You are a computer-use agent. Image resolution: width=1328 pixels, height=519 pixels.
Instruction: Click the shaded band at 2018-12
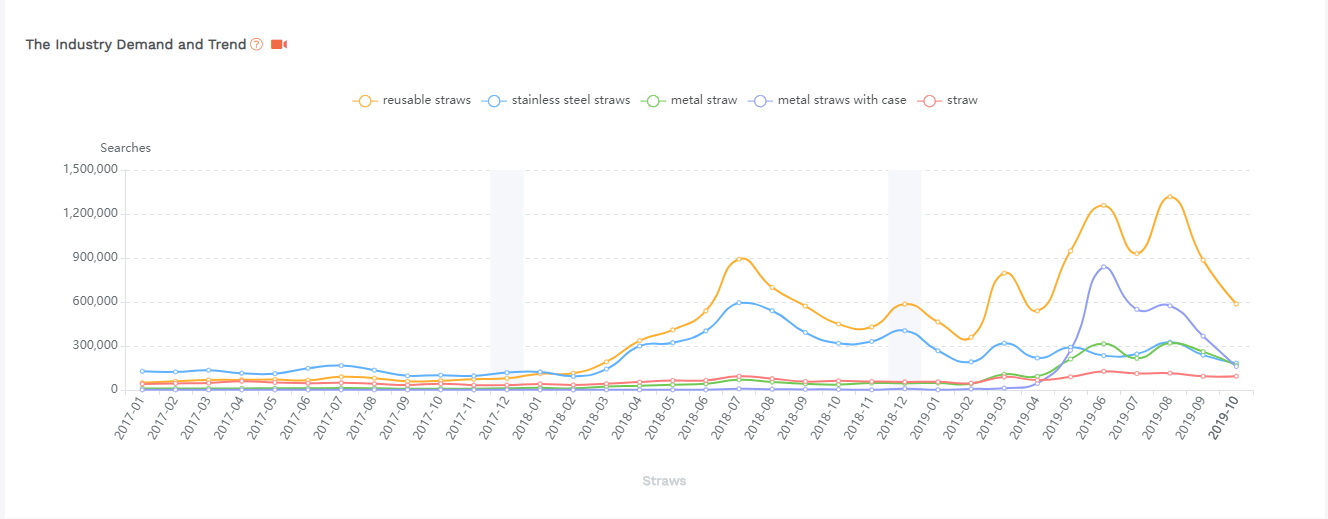pyautogui.click(x=904, y=280)
